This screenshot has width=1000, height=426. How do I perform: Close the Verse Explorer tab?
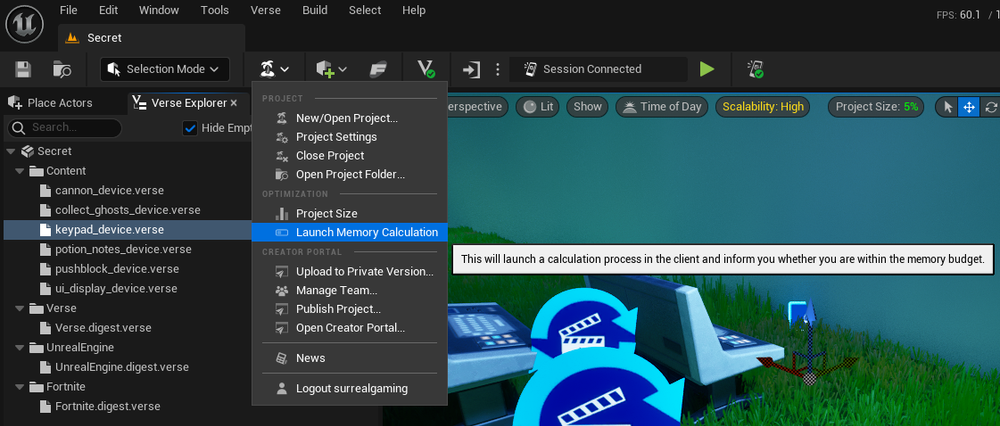[x=234, y=103]
